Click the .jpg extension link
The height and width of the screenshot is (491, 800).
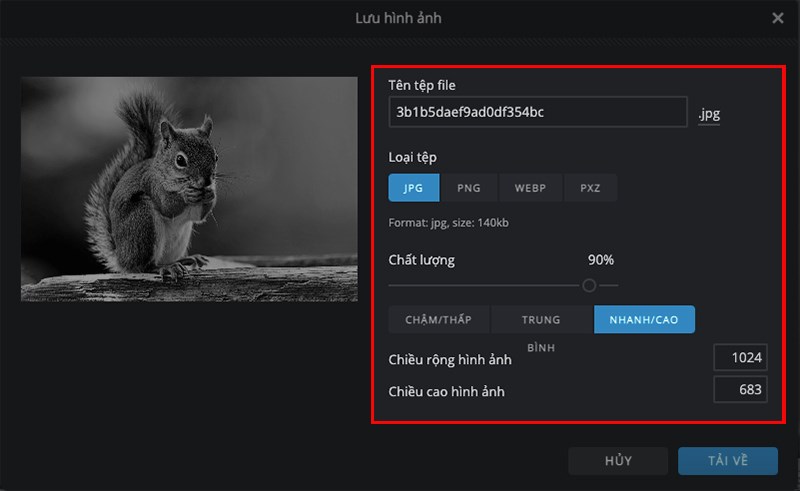click(x=709, y=114)
